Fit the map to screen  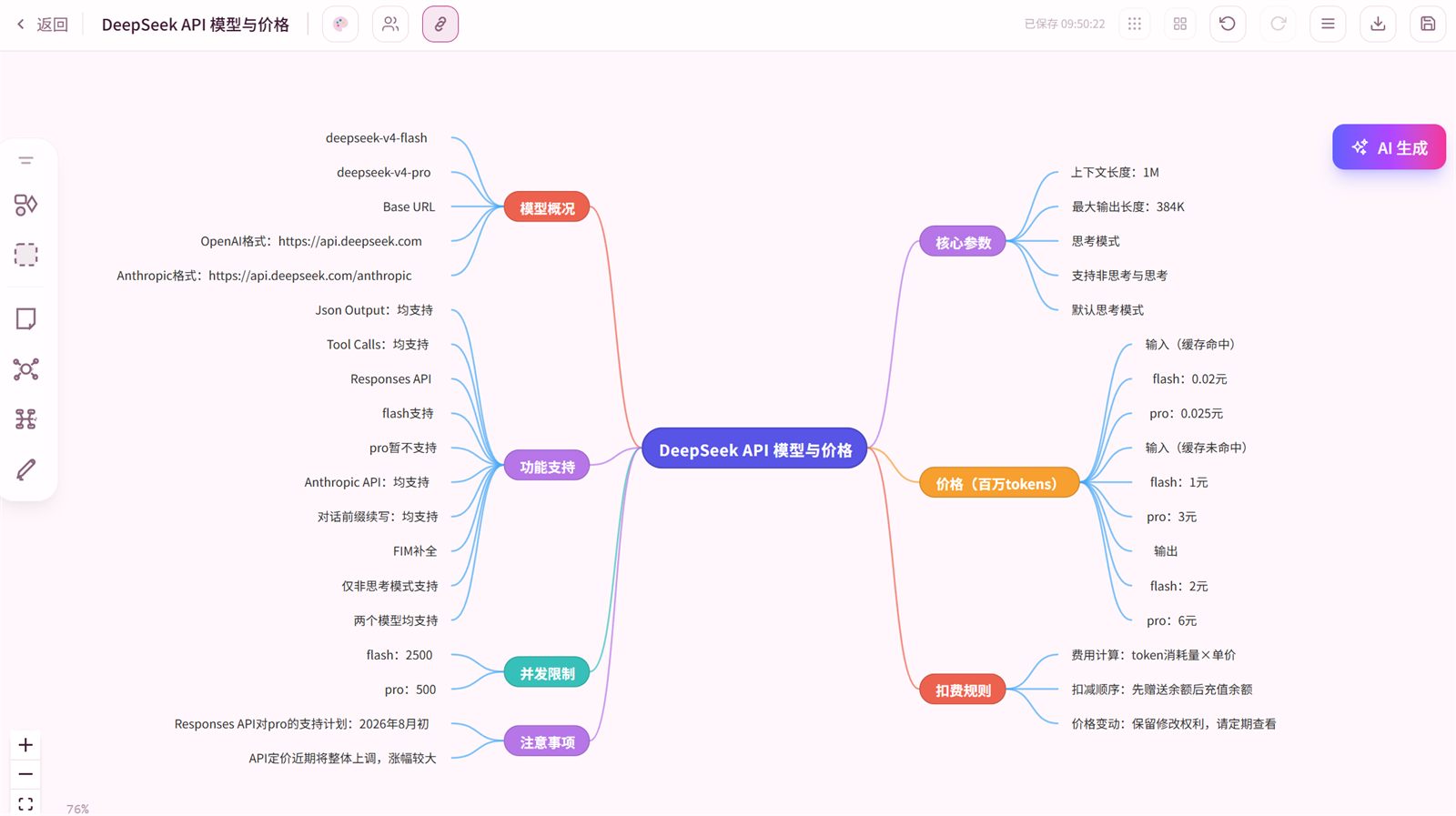[25, 804]
